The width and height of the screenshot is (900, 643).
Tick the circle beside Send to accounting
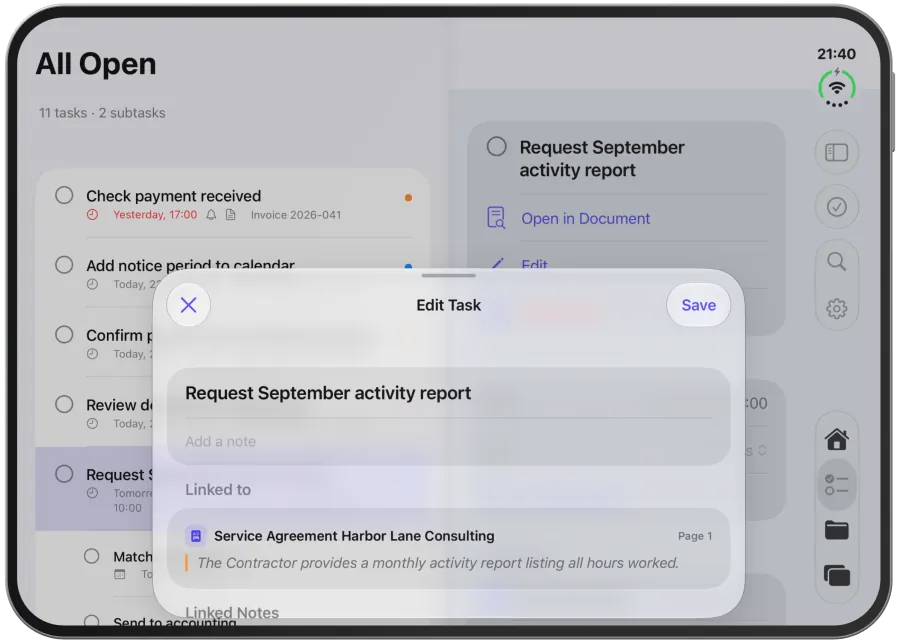tap(92, 621)
